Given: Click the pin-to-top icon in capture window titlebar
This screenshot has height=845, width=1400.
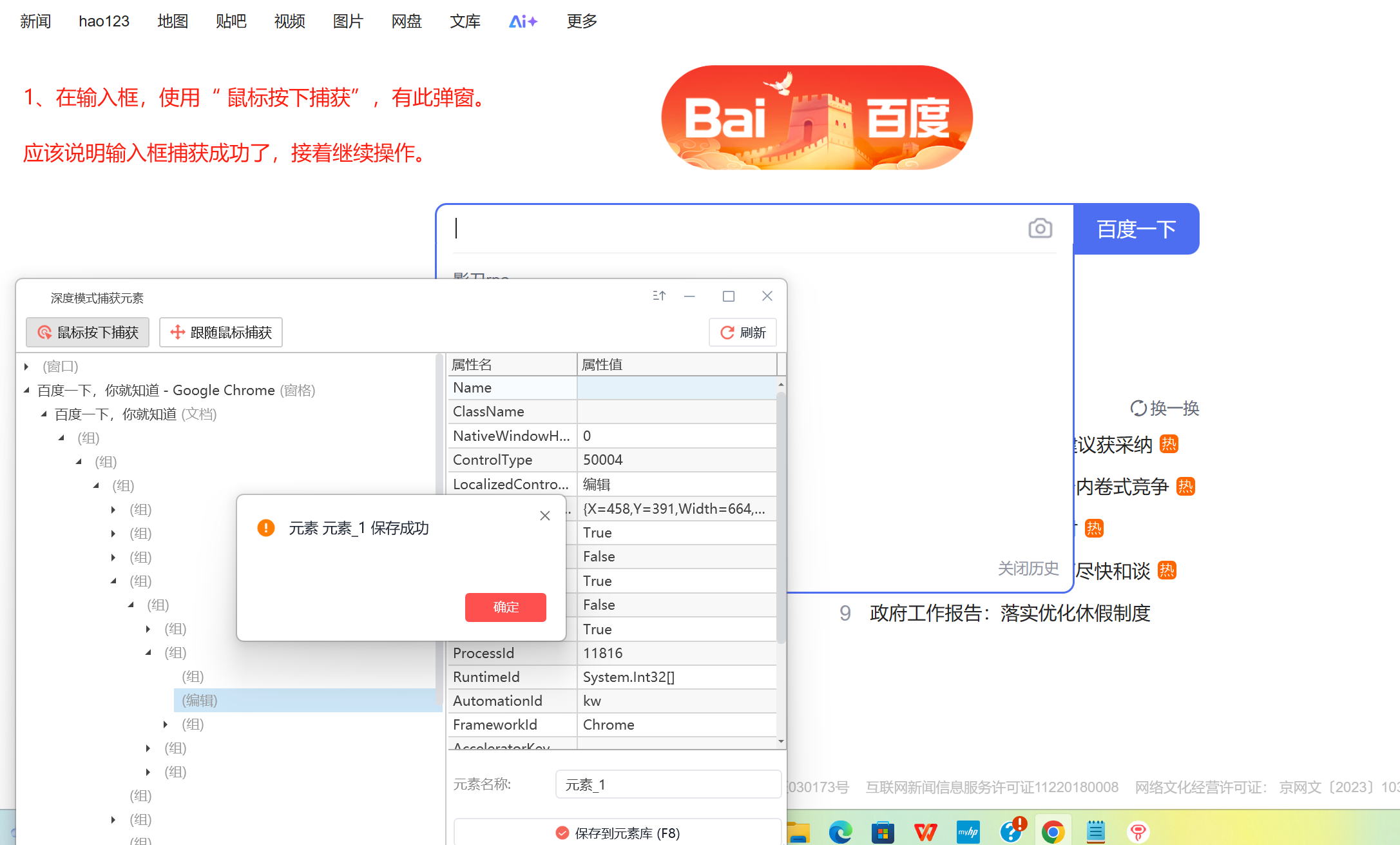Looking at the screenshot, I should click(658, 296).
